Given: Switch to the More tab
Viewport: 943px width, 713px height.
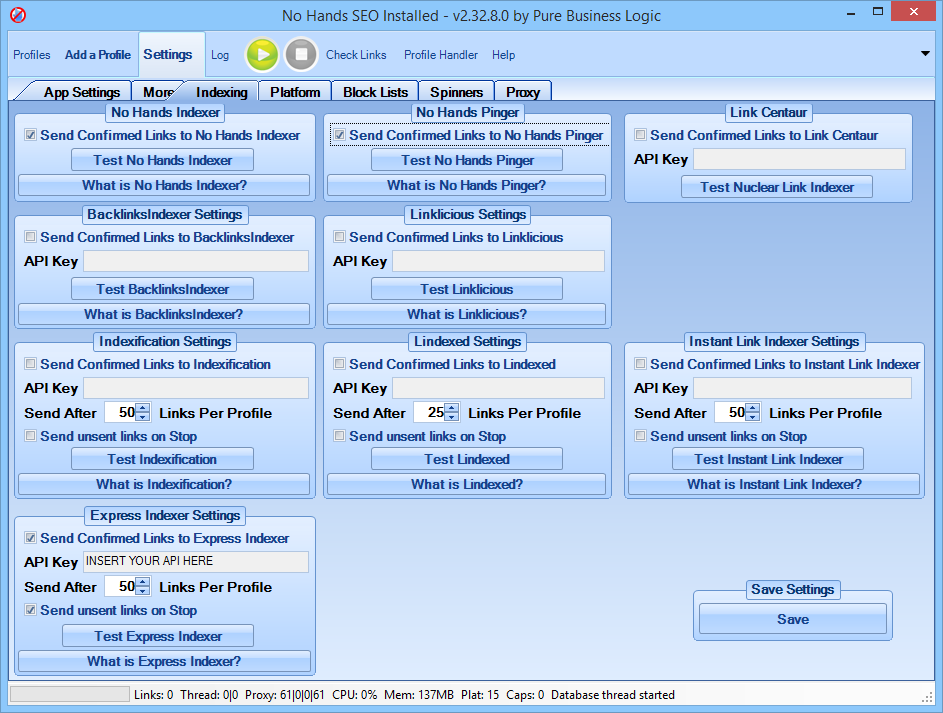Looking at the screenshot, I should pyautogui.click(x=158, y=92).
